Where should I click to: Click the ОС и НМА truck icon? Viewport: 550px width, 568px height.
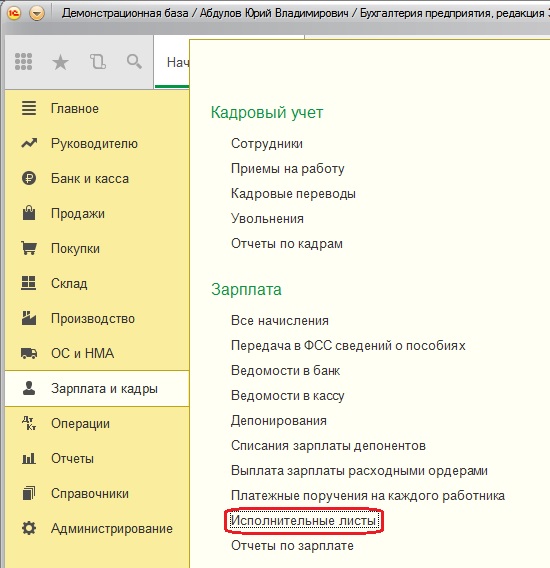pos(29,353)
